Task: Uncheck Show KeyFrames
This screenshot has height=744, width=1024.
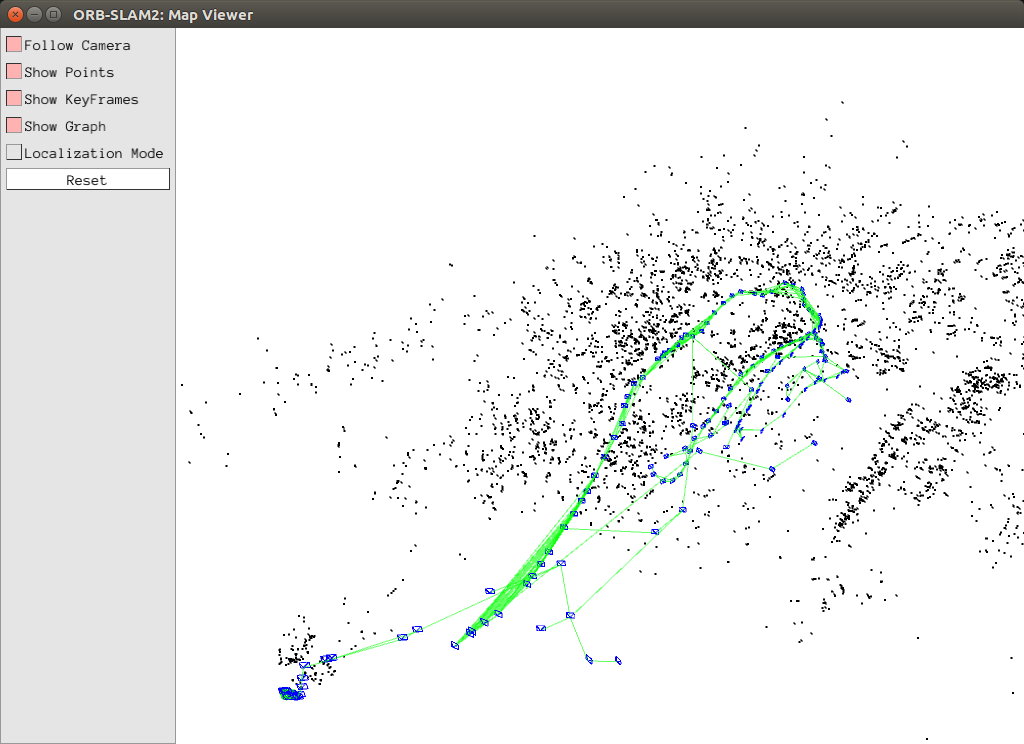Action: [x=14, y=99]
